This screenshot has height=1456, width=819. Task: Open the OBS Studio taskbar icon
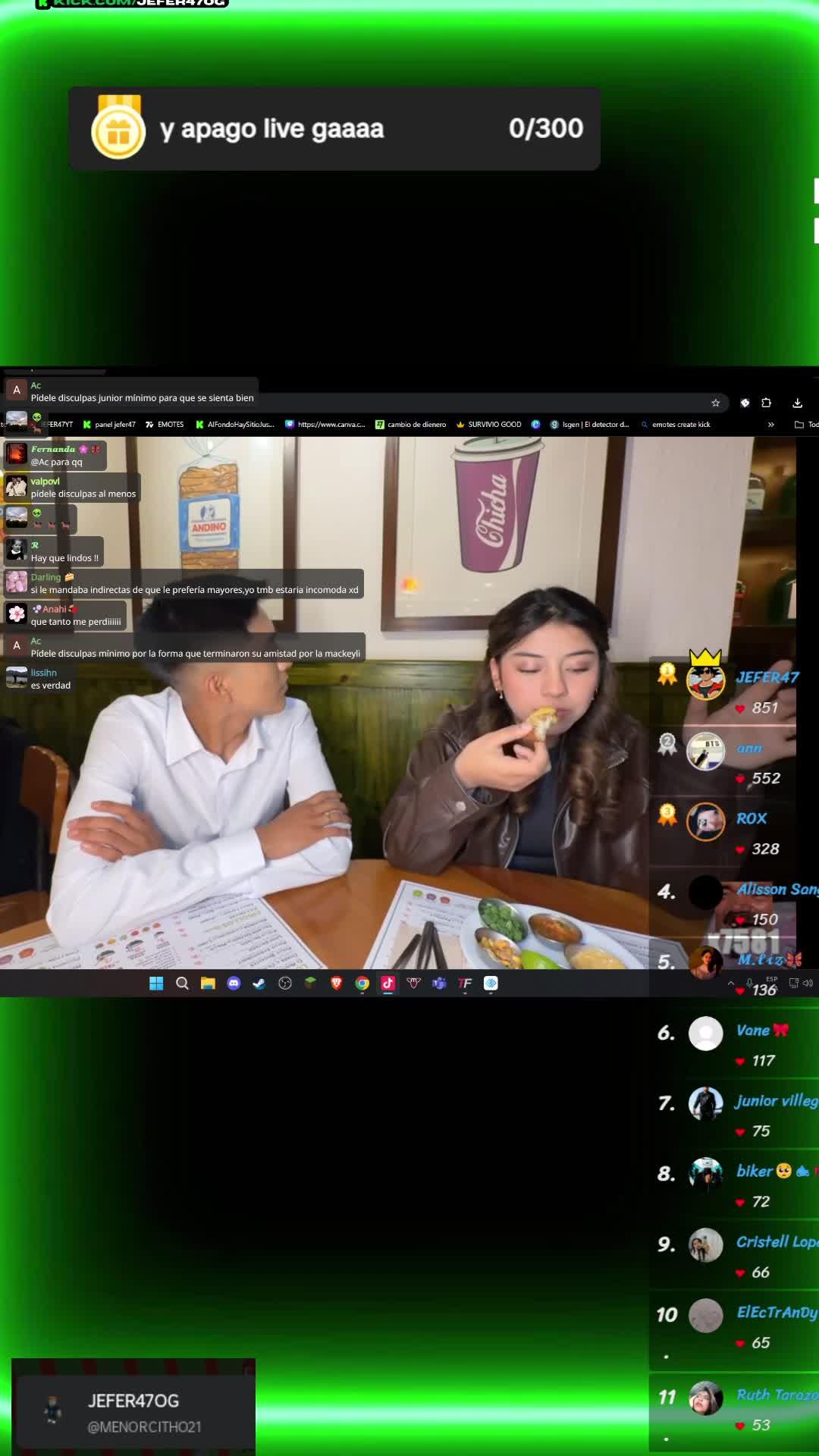coord(285,983)
